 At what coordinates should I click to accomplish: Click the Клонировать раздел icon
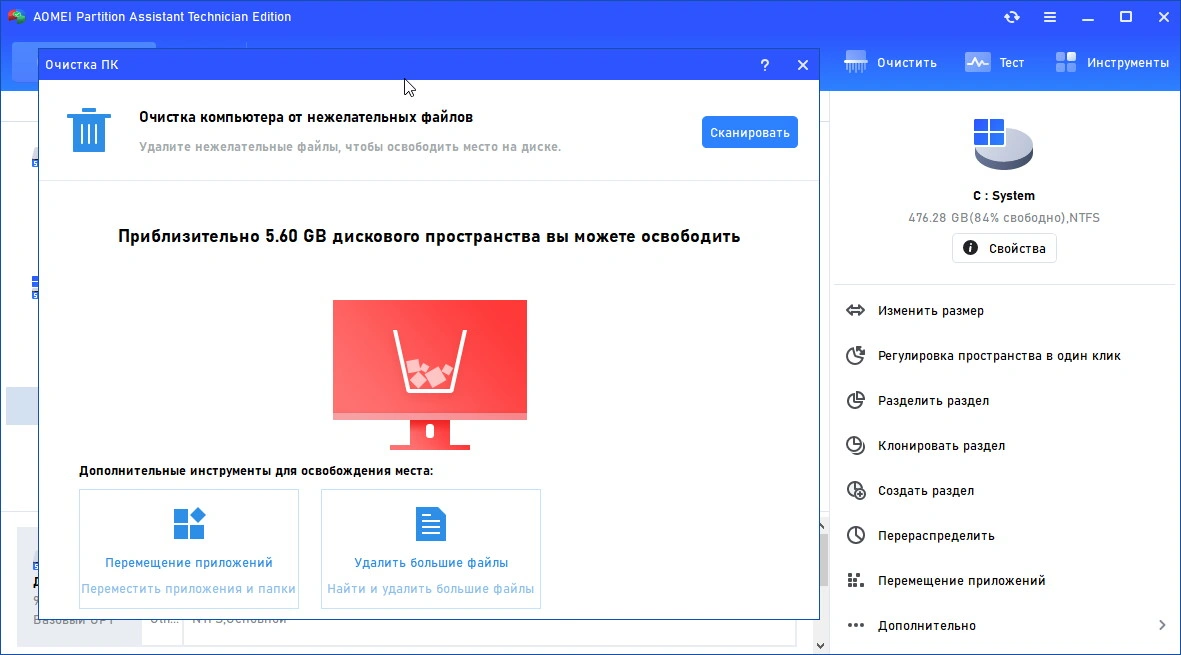click(x=856, y=446)
